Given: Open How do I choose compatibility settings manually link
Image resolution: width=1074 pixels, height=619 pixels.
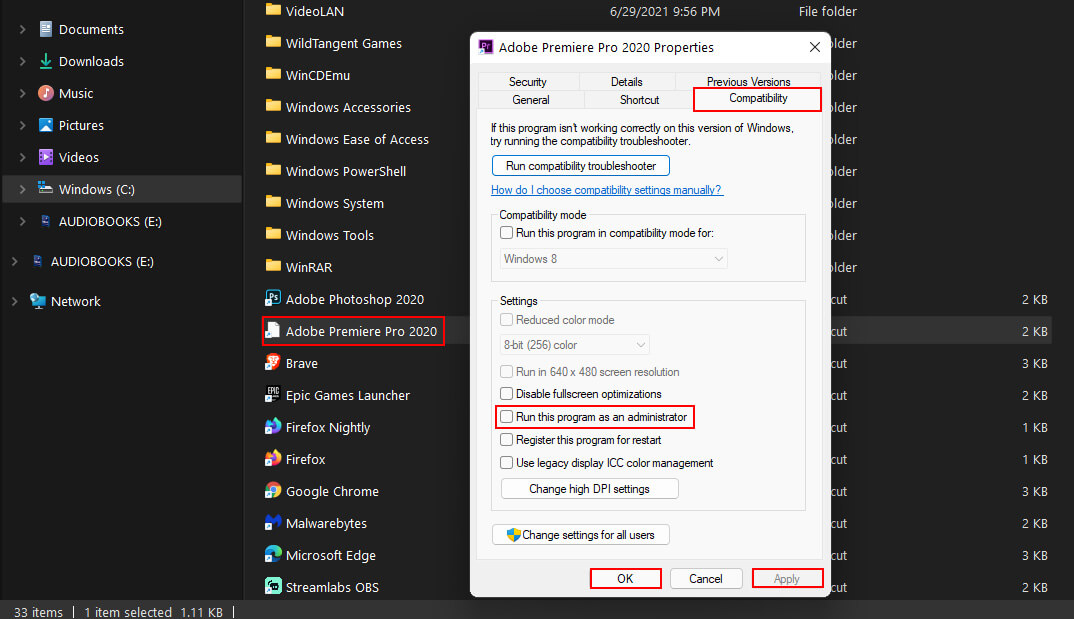Looking at the screenshot, I should pos(606,190).
